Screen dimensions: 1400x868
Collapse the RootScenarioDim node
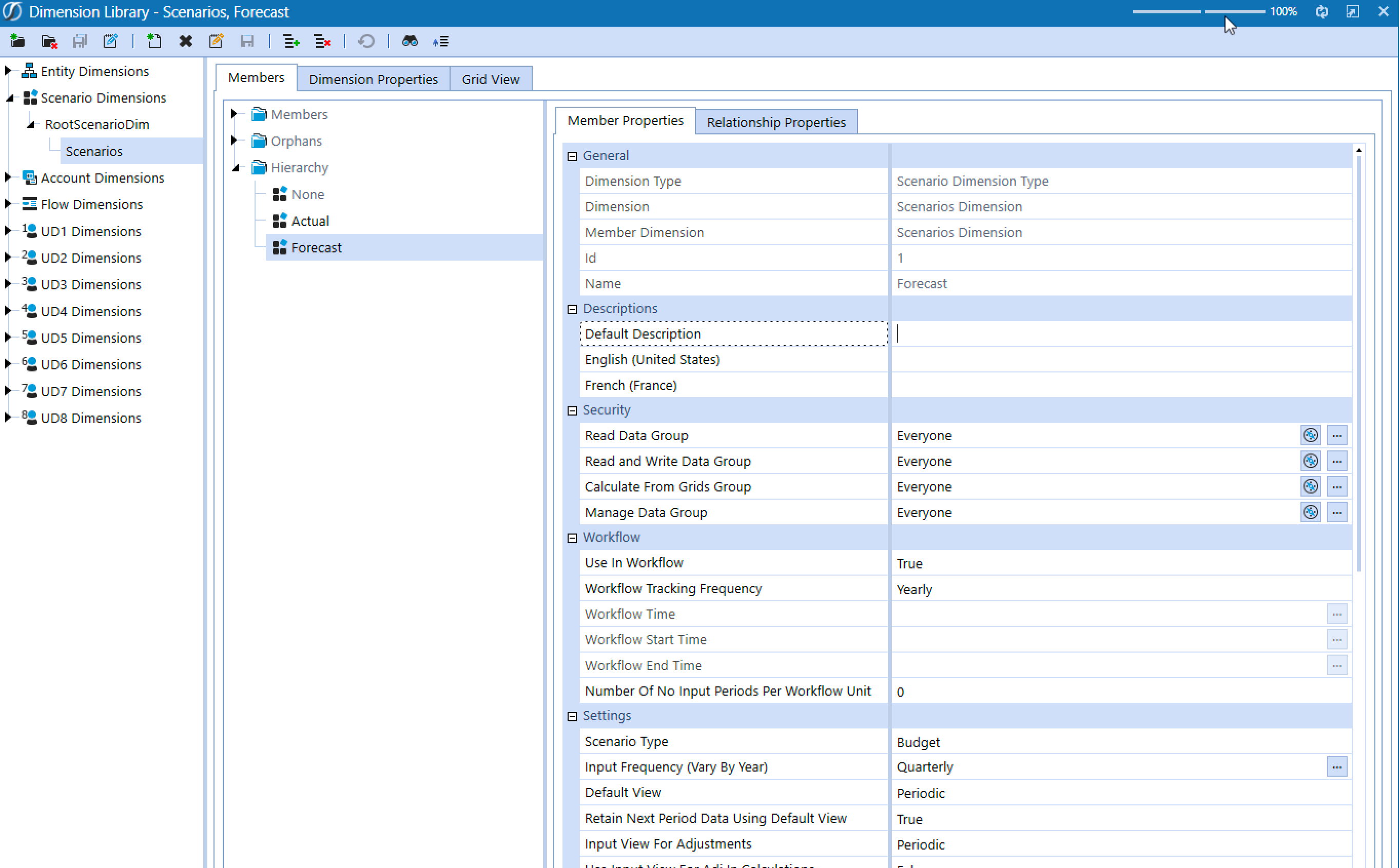[30, 125]
